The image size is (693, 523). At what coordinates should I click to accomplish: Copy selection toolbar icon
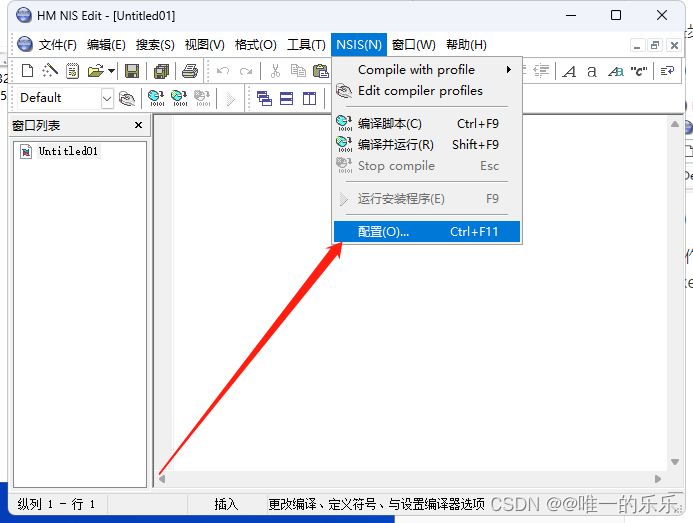[298, 71]
